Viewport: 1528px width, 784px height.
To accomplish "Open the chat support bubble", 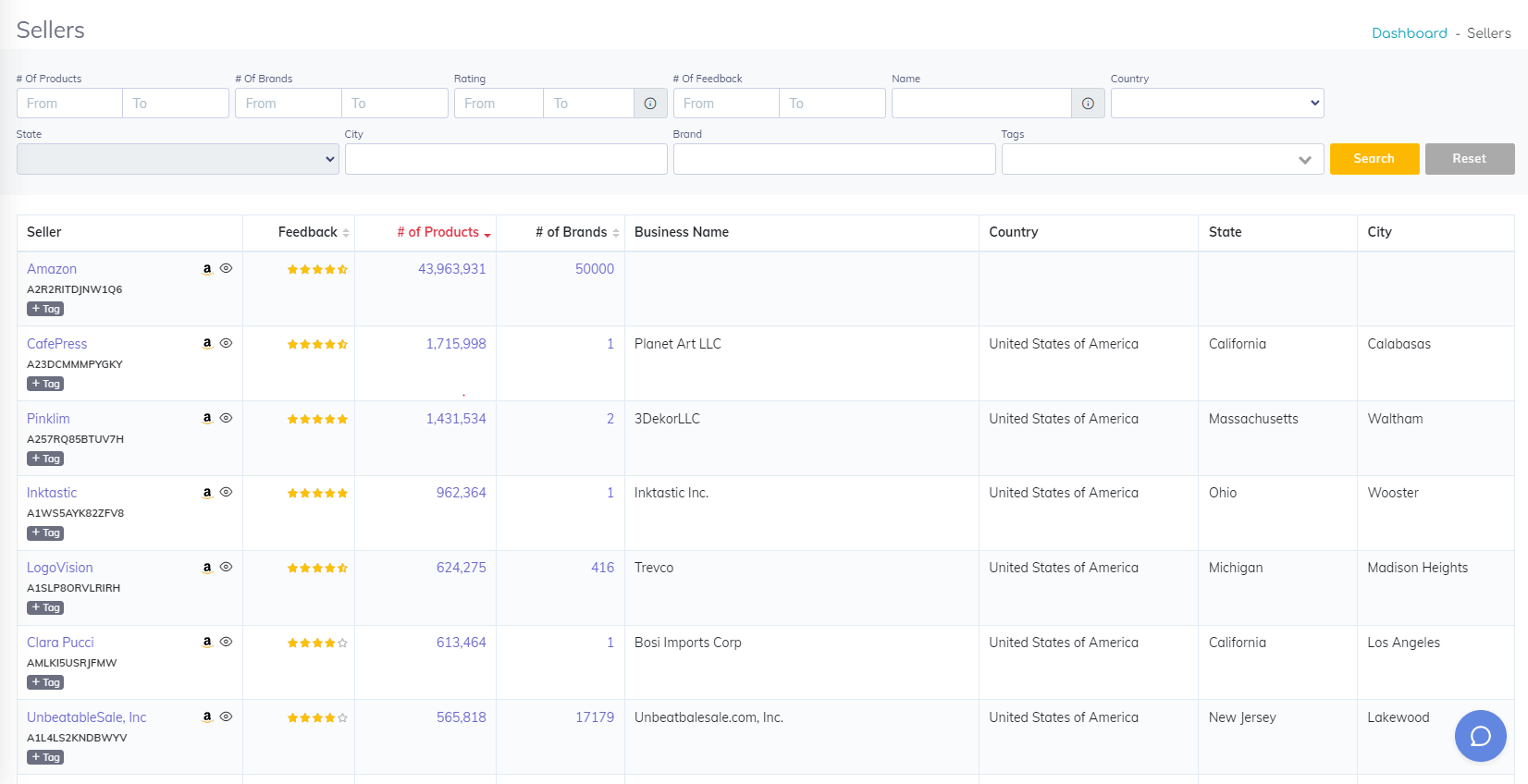I will [x=1480, y=736].
